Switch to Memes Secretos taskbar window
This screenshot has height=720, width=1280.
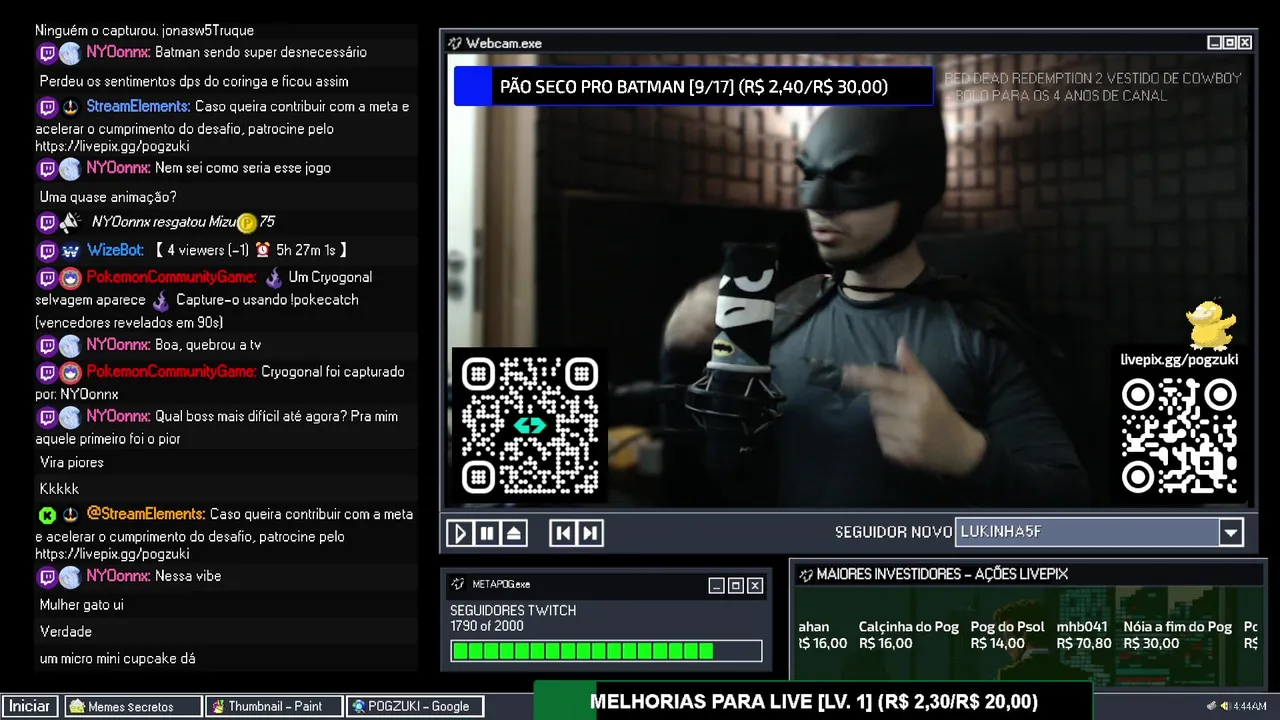click(x=133, y=706)
